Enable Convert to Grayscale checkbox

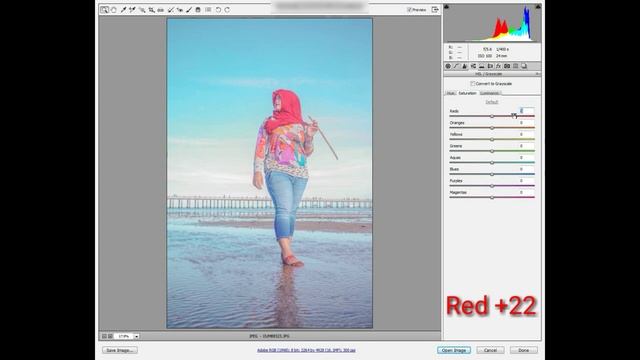[473, 84]
